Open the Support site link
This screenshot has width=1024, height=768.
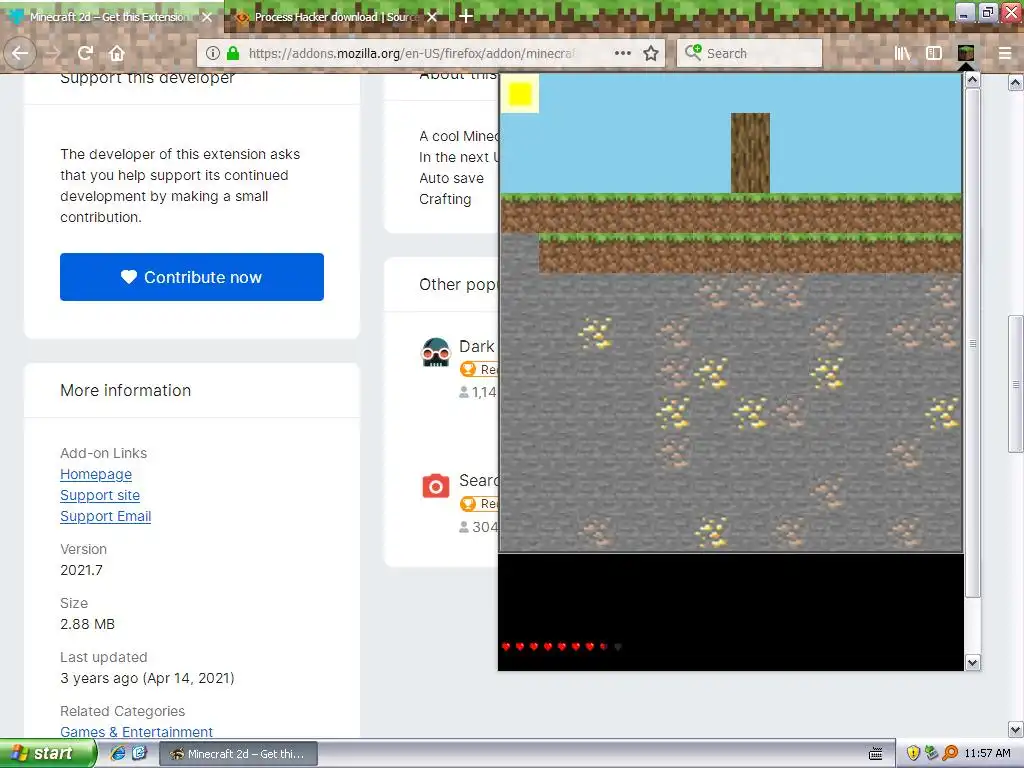click(100, 495)
